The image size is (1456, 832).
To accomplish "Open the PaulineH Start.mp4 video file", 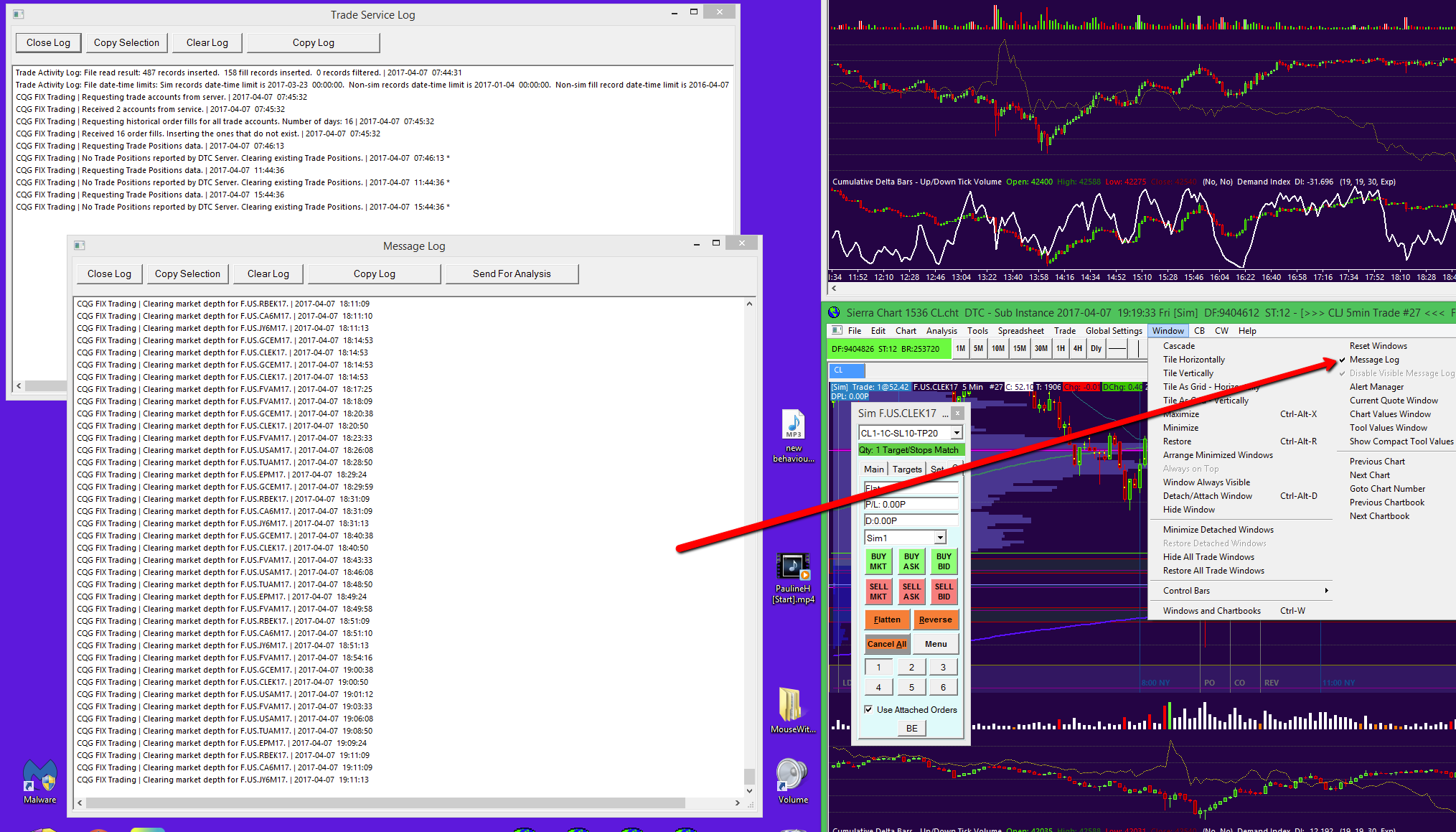I will [793, 567].
